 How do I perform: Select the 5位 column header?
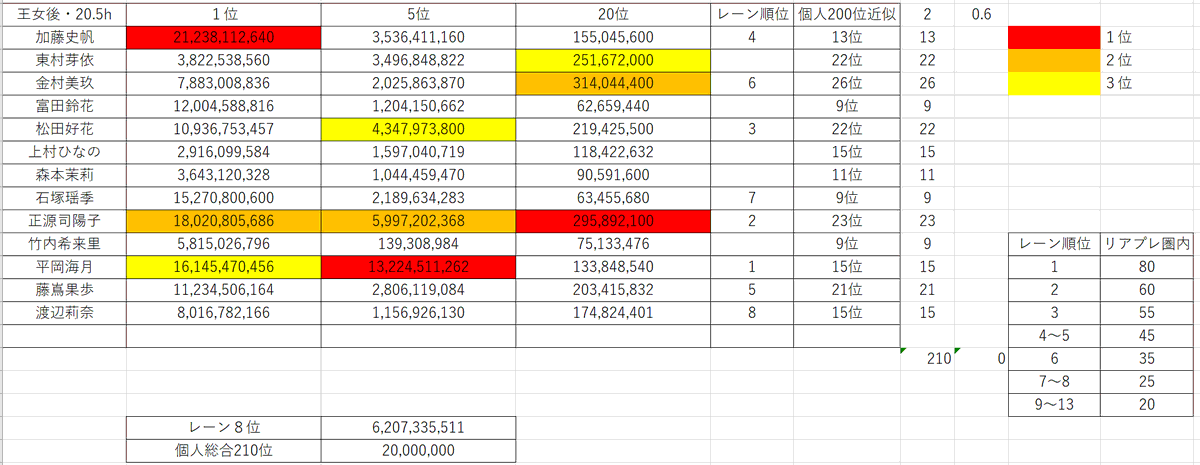coord(418,14)
